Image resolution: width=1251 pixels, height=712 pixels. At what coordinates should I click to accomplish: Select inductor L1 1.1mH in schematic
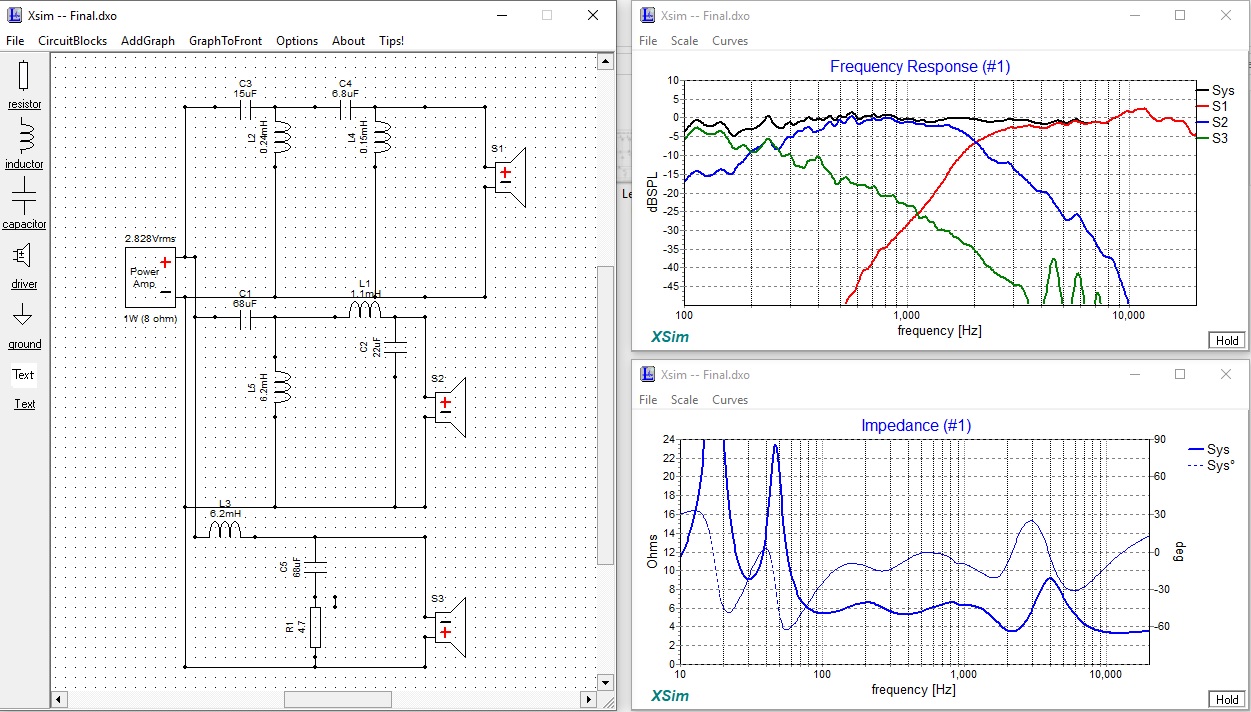click(x=365, y=311)
